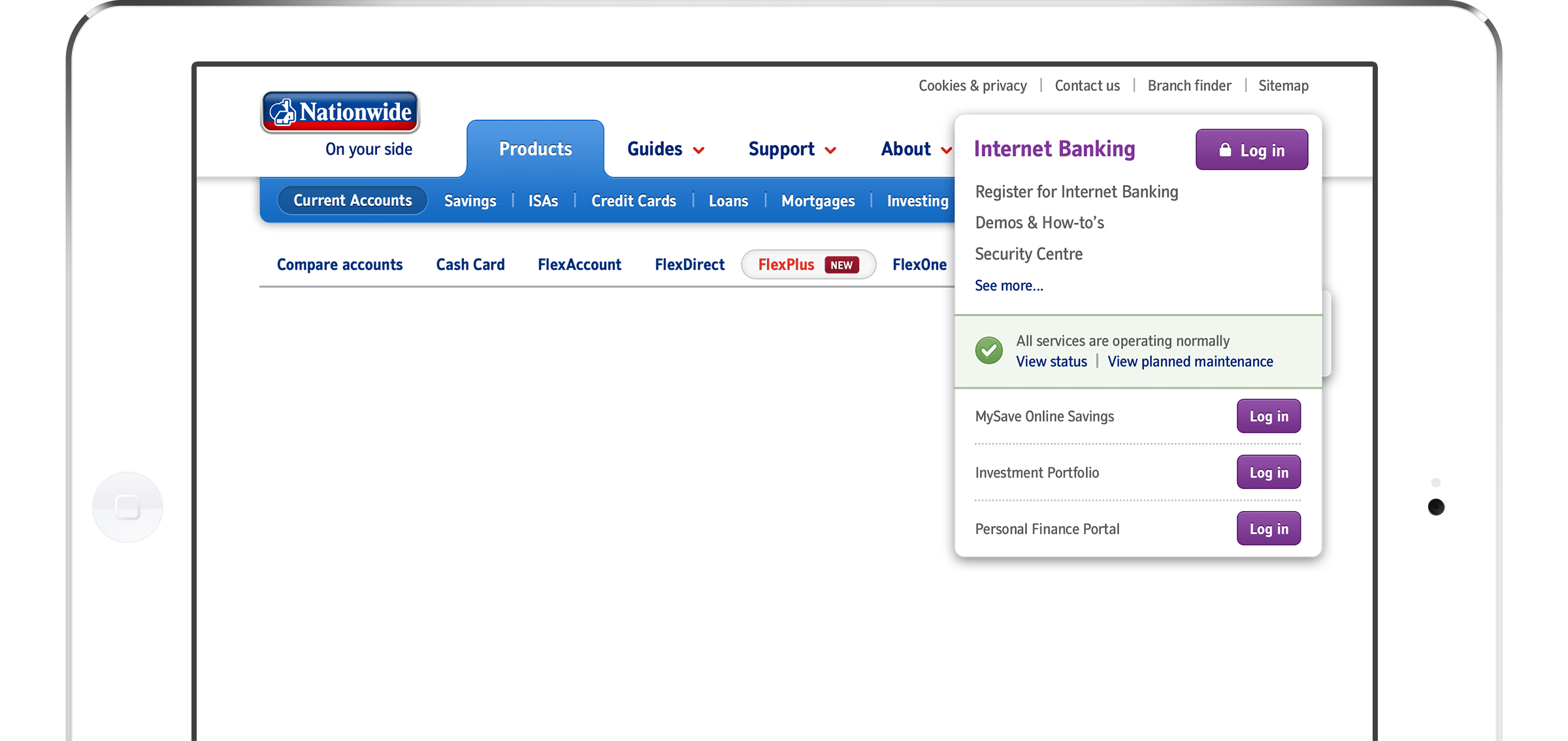Select the Current Accounts pill

point(352,201)
